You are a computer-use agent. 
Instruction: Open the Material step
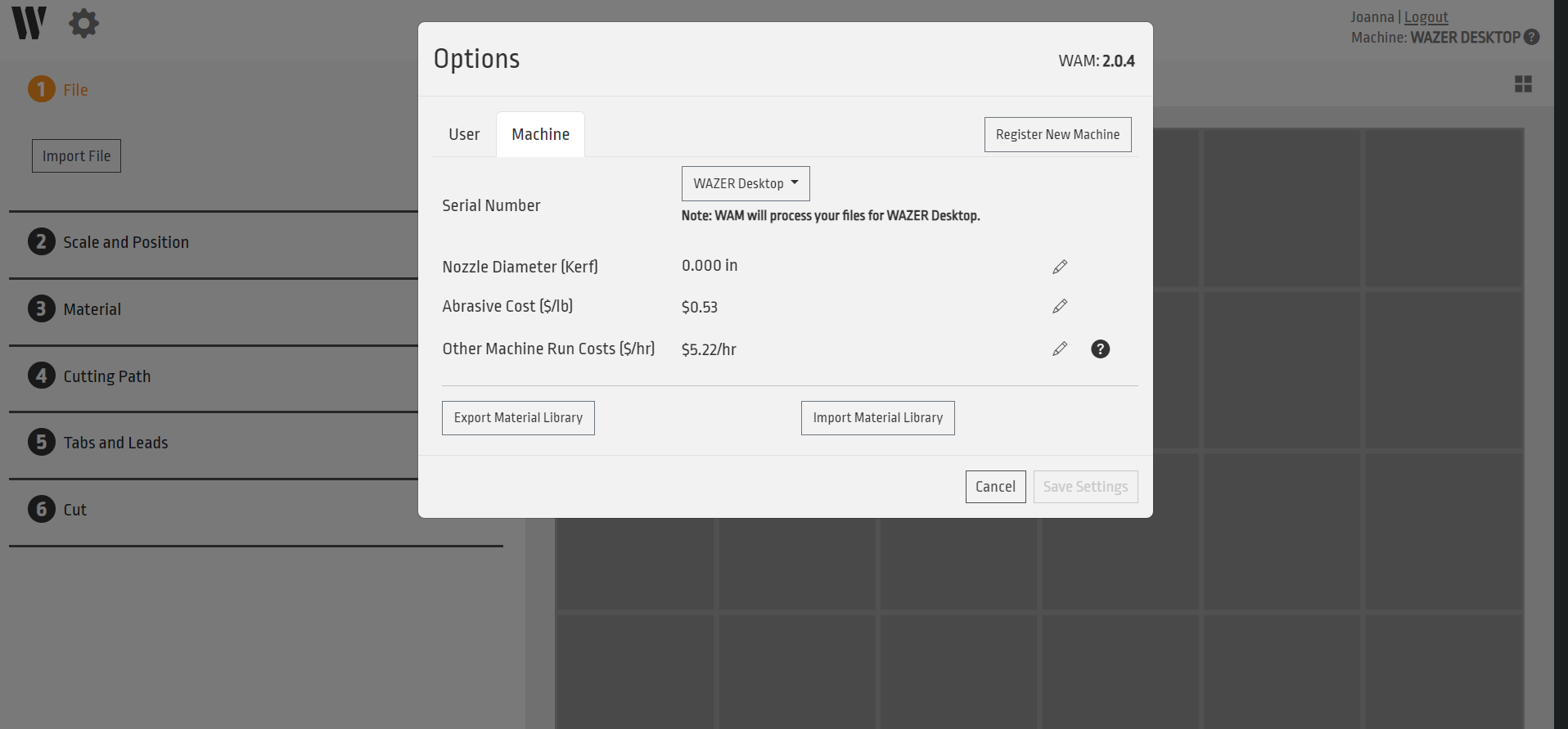tap(92, 309)
